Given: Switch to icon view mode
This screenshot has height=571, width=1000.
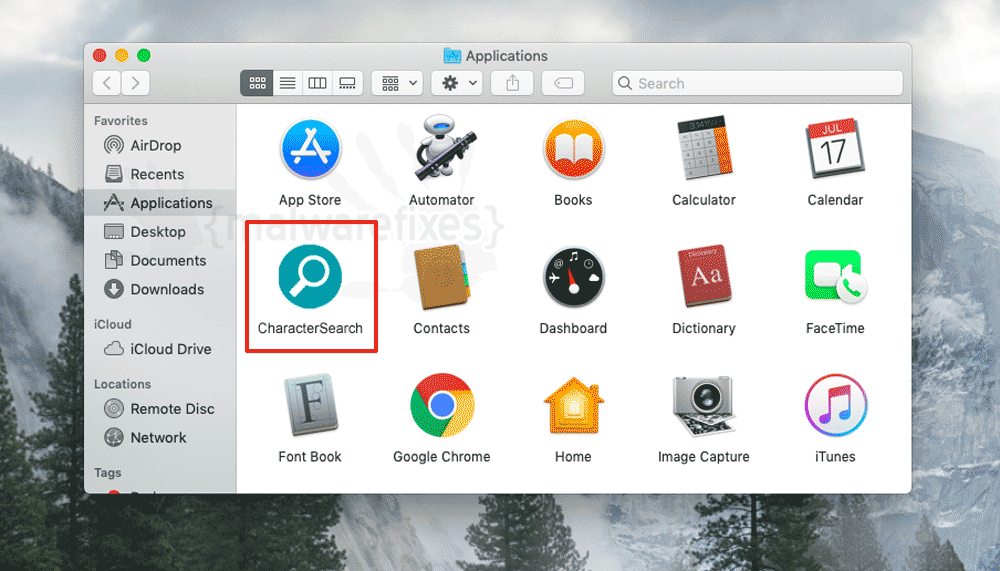Looking at the screenshot, I should (257, 83).
